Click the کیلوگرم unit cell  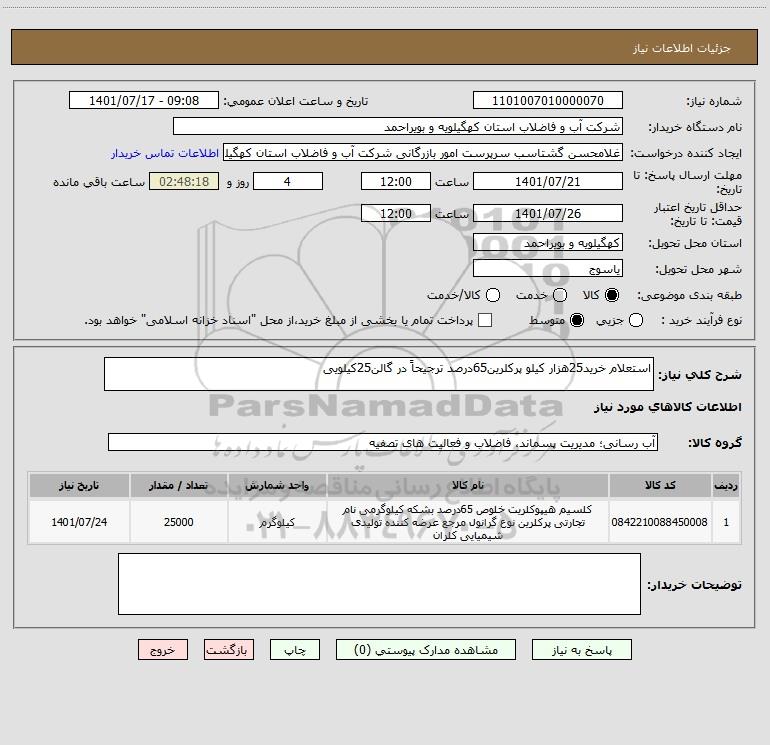click(277, 522)
